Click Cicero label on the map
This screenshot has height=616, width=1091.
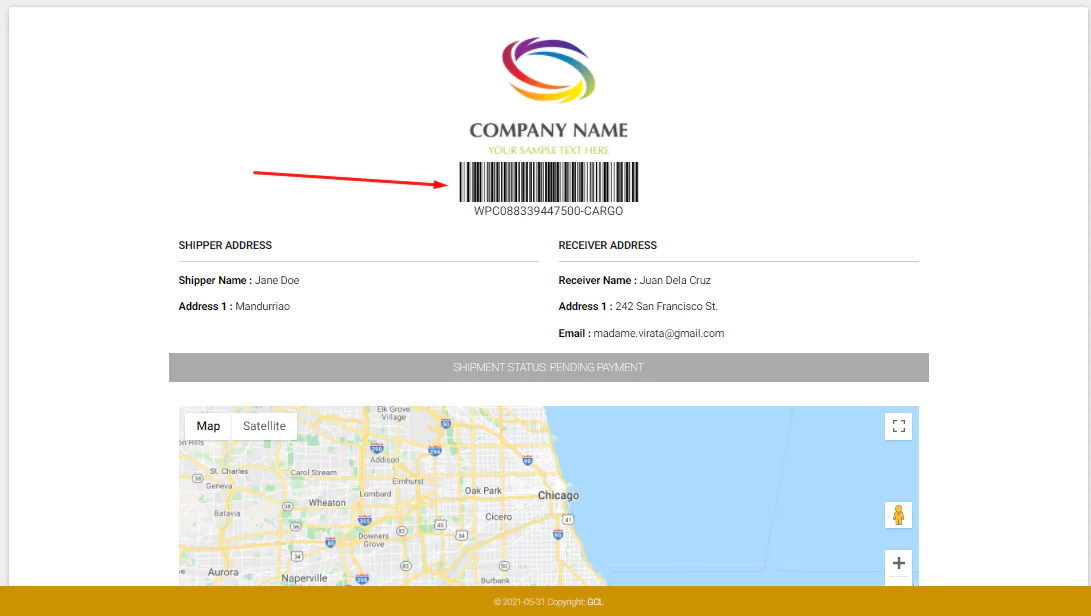[498, 516]
